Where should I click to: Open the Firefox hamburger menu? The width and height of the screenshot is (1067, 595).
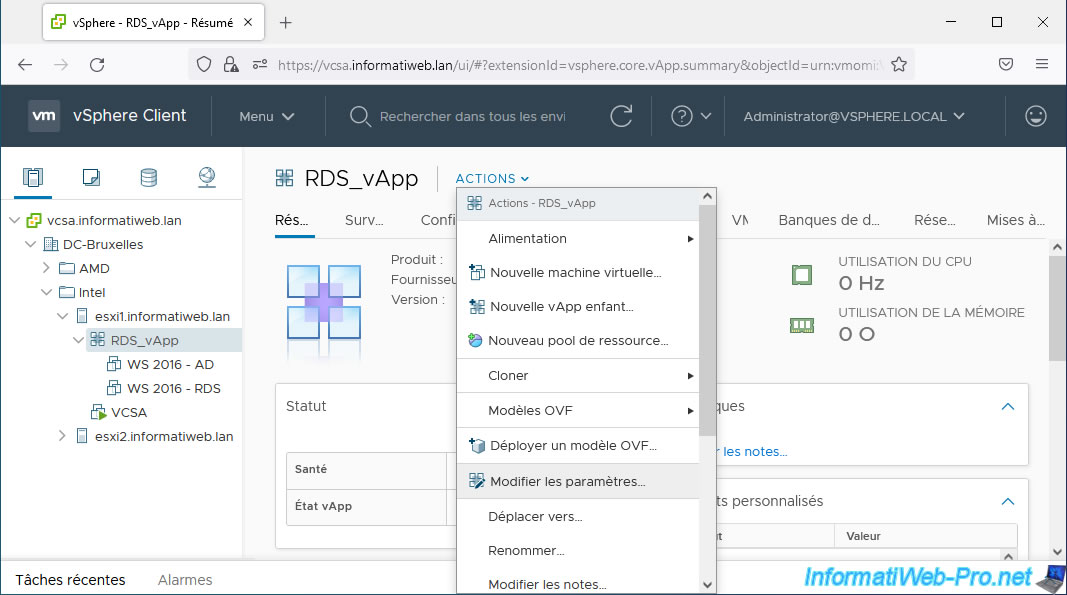point(1041,64)
